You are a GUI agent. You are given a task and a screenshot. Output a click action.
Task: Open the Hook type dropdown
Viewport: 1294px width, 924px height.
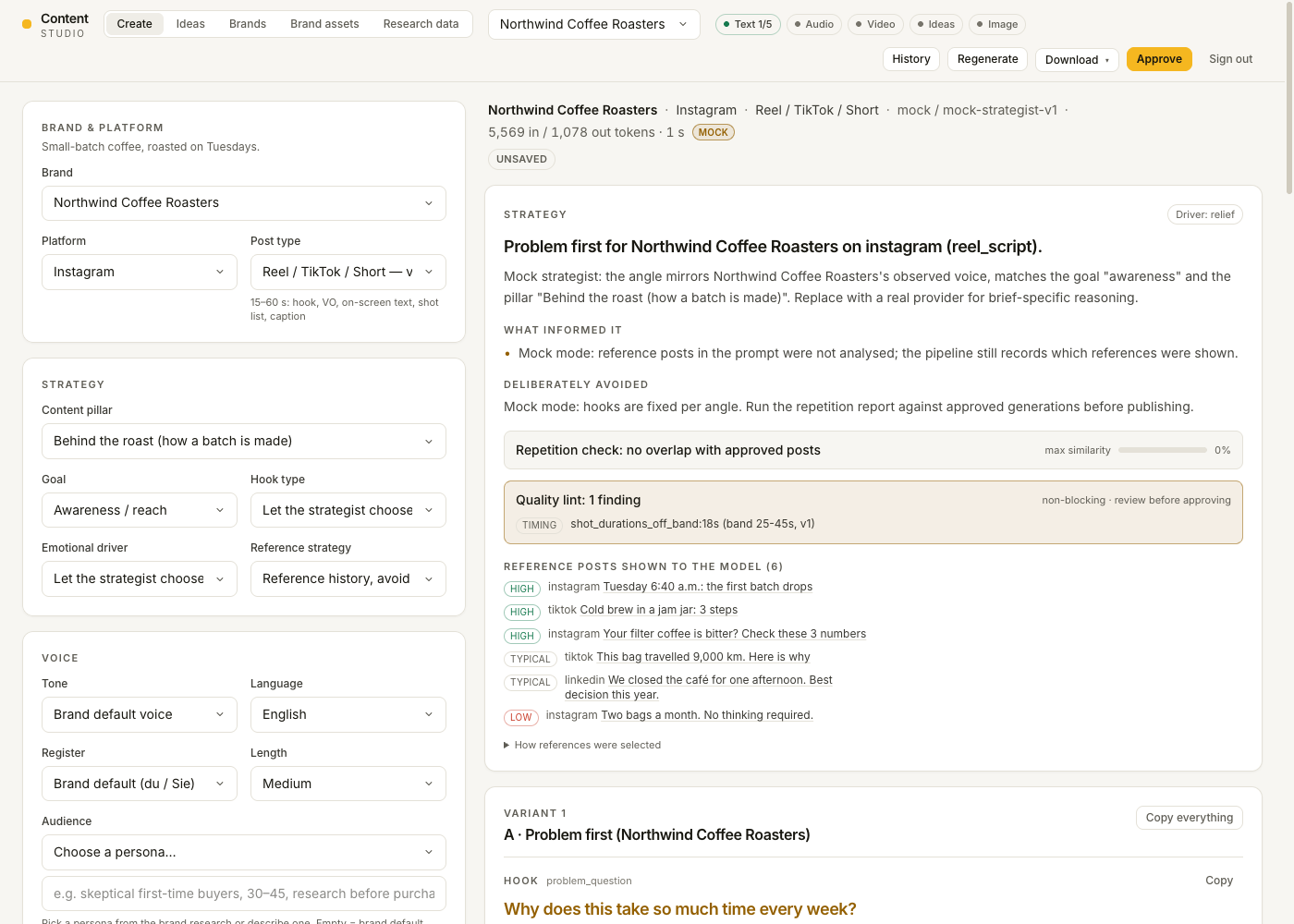point(348,510)
